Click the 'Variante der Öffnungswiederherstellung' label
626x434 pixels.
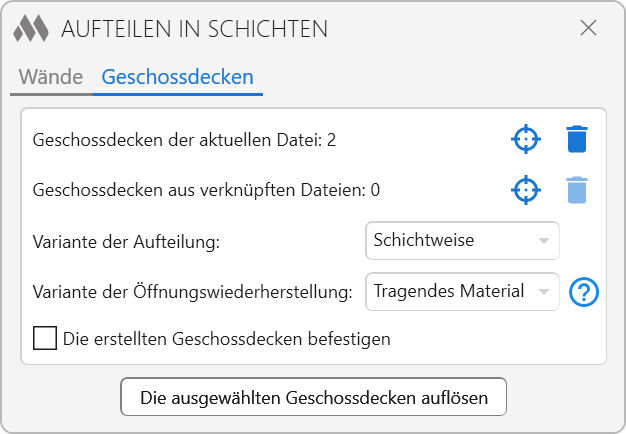point(193,292)
